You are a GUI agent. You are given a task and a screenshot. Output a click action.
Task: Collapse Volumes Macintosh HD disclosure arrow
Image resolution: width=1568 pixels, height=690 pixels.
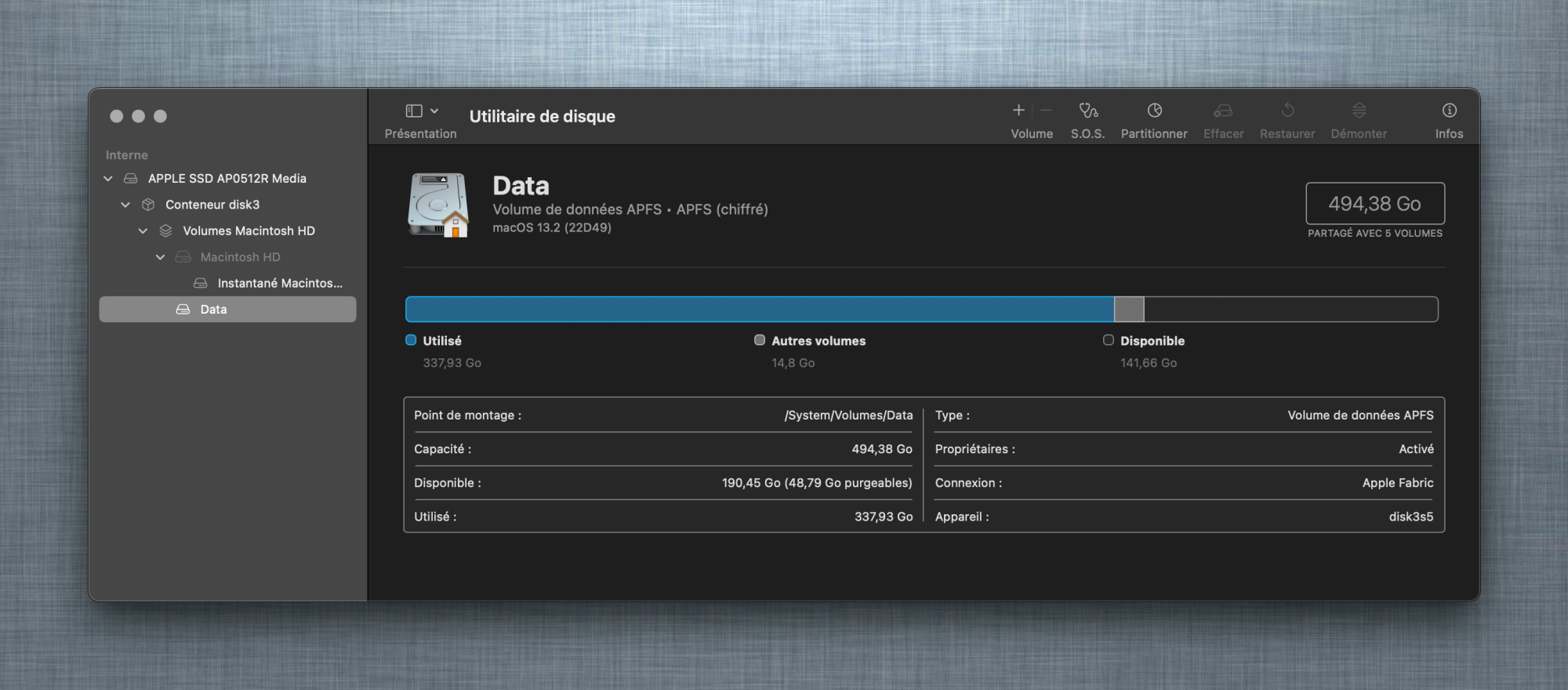click(143, 231)
